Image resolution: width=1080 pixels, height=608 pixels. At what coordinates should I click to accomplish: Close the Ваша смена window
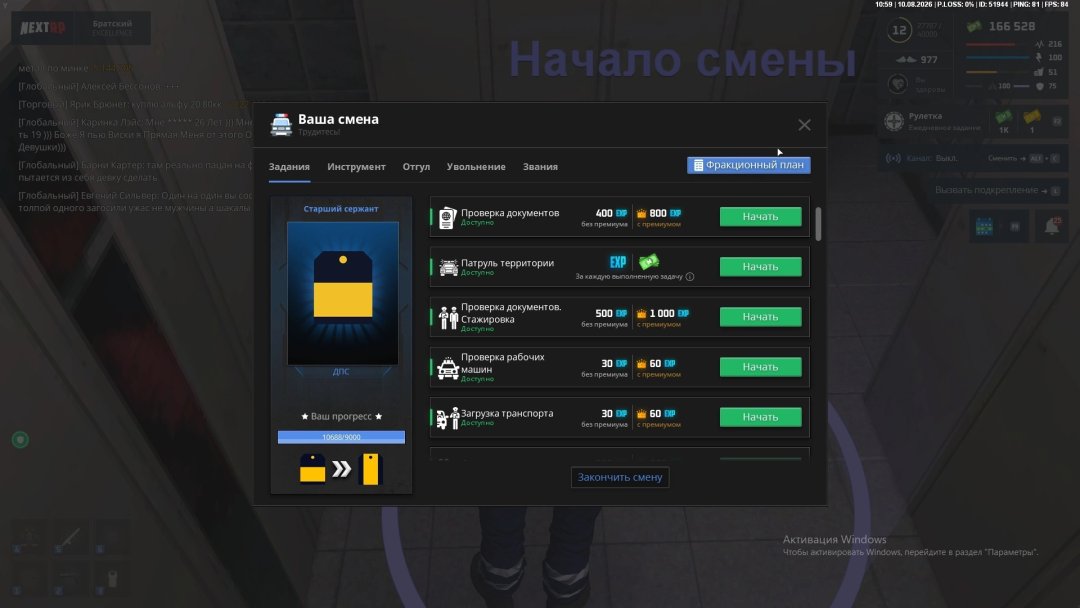[x=804, y=125]
